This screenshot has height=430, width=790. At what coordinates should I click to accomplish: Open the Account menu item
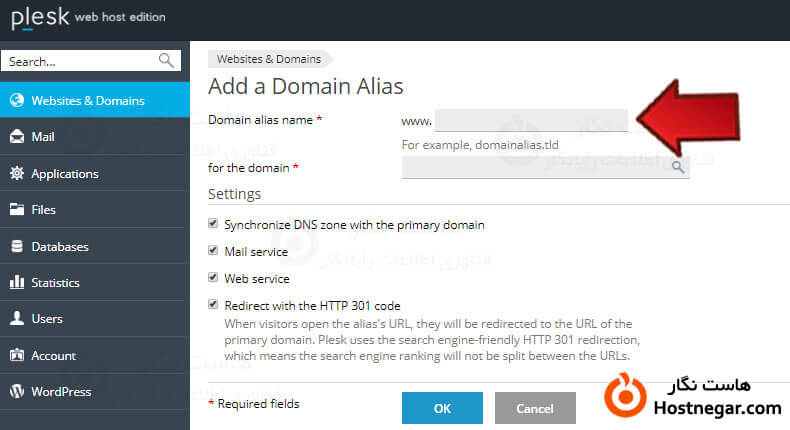coord(52,356)
